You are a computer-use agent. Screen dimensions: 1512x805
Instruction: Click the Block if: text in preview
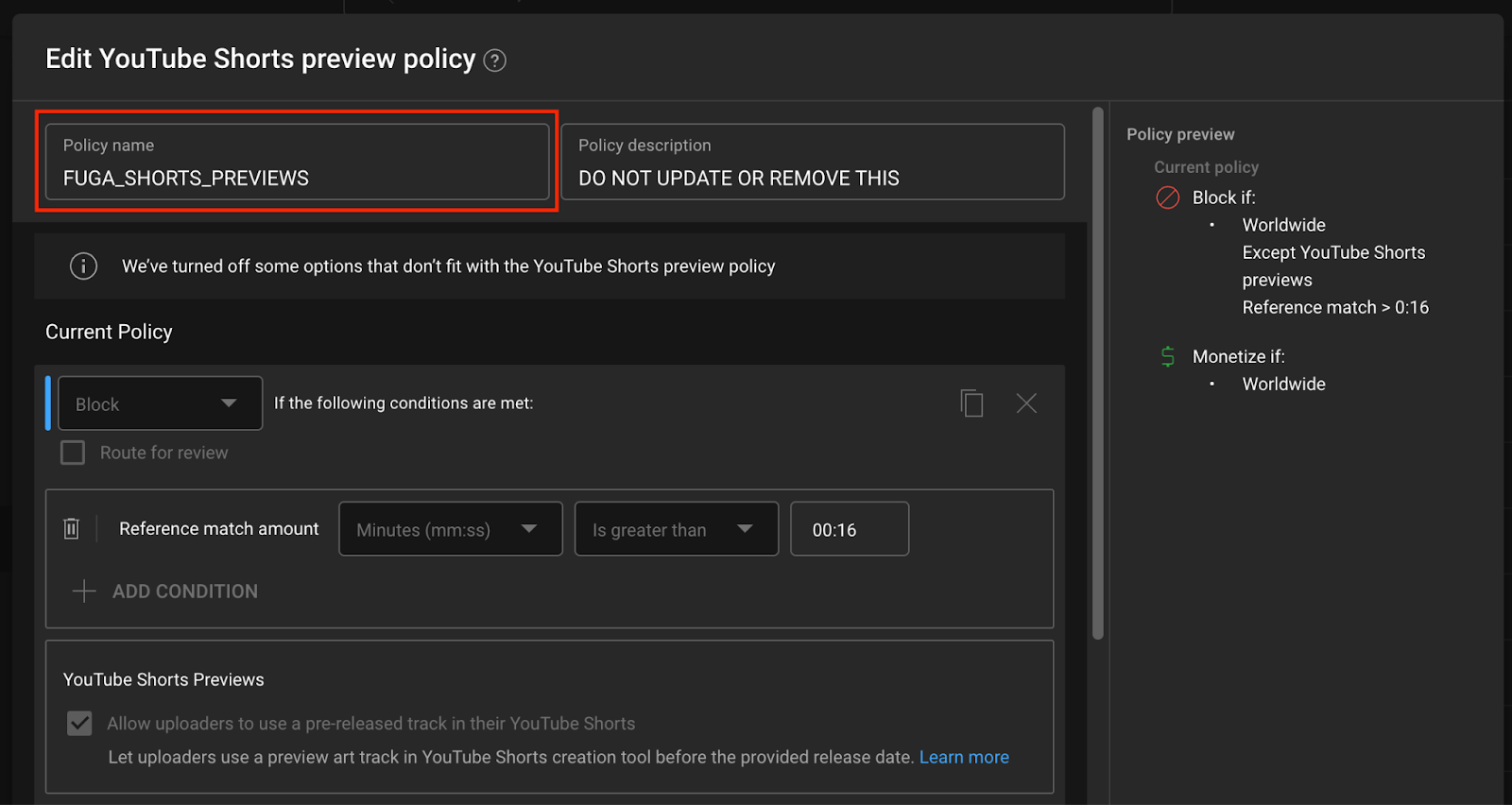[1224, 197]
